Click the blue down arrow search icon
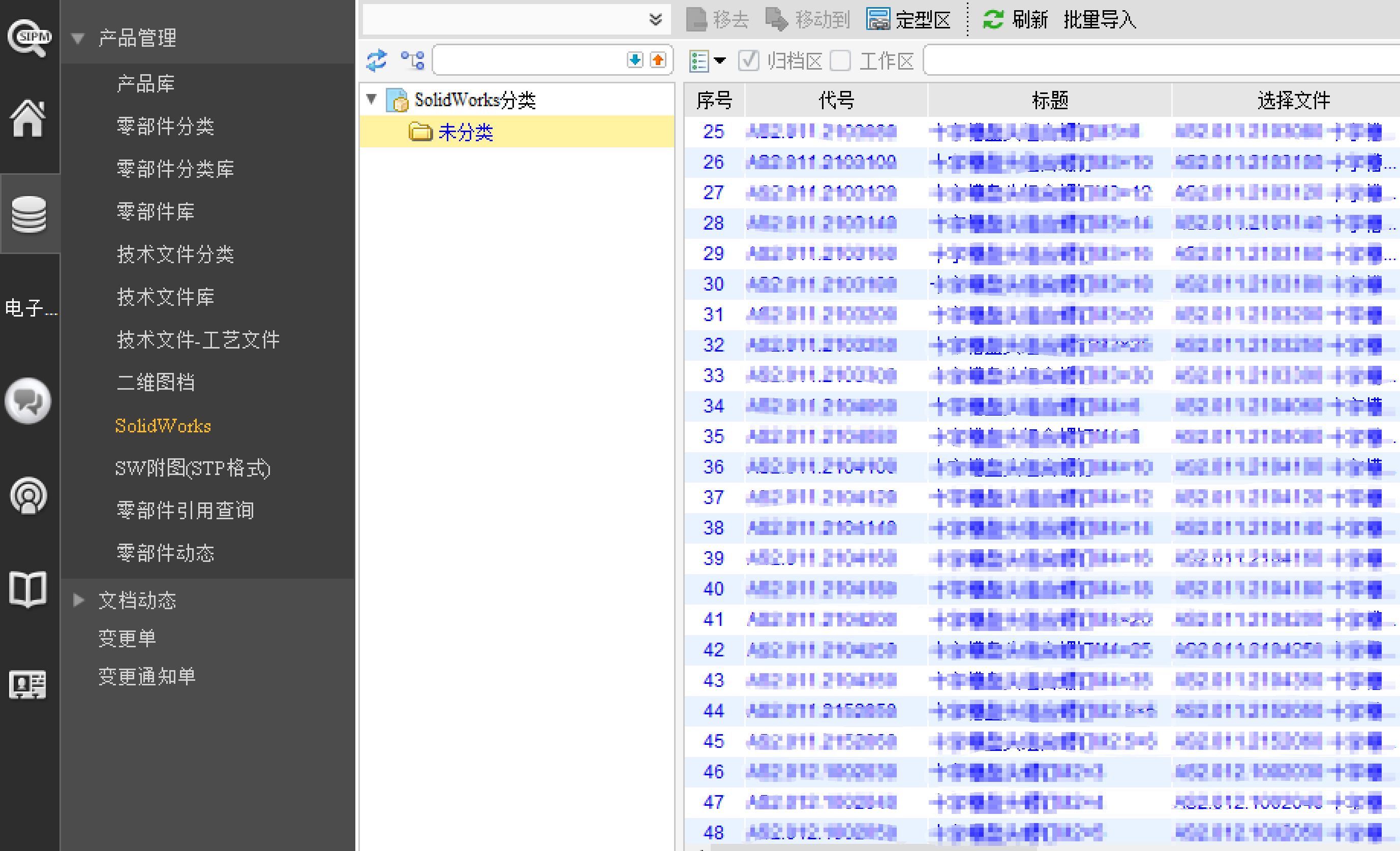1400x851 pixels. click(634, 59)
